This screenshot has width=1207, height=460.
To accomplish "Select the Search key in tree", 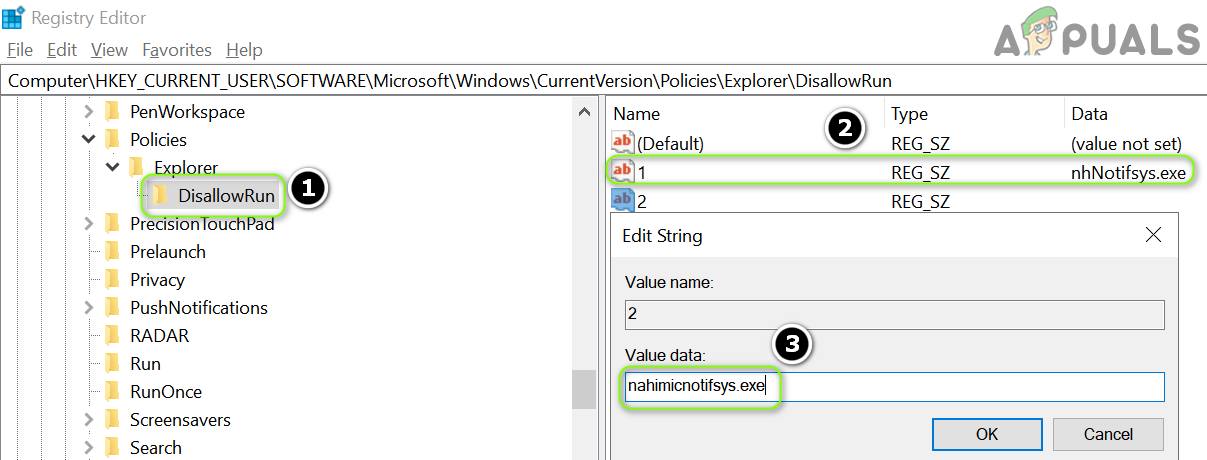I will 156,448.
